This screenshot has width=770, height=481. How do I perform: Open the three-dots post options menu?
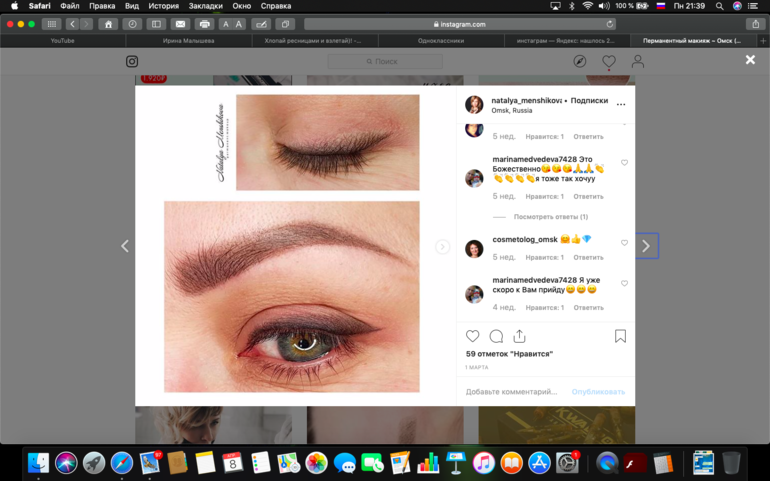(x=621, y=104)
